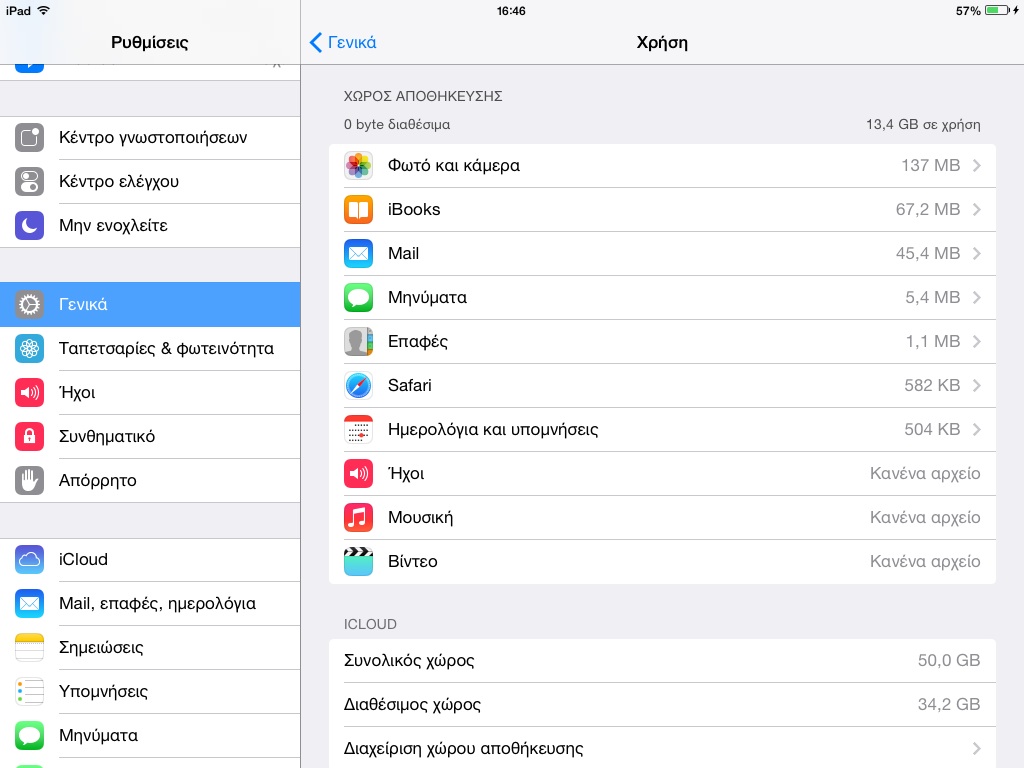Tap the Ήχοι icon in storage list
Screen dimensions: 1024x768
tap(359, 473)
